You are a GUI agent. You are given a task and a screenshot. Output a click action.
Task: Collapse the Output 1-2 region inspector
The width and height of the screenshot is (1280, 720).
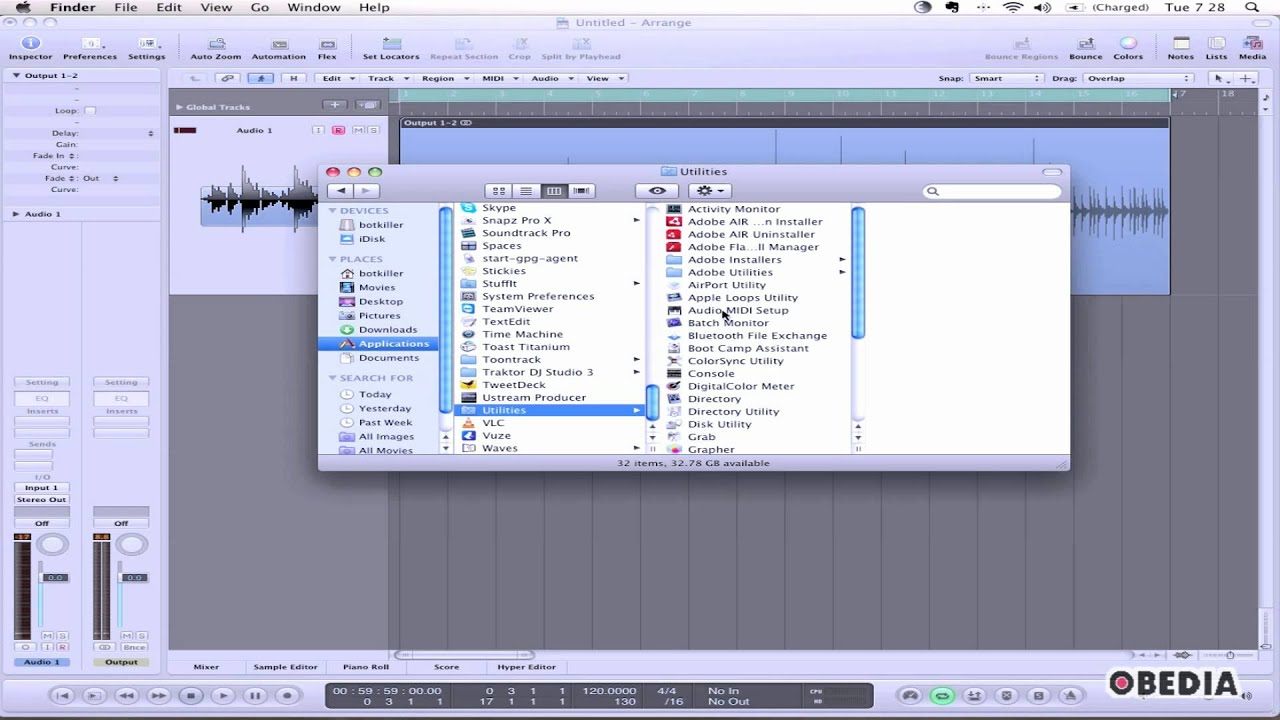[16, 76]
